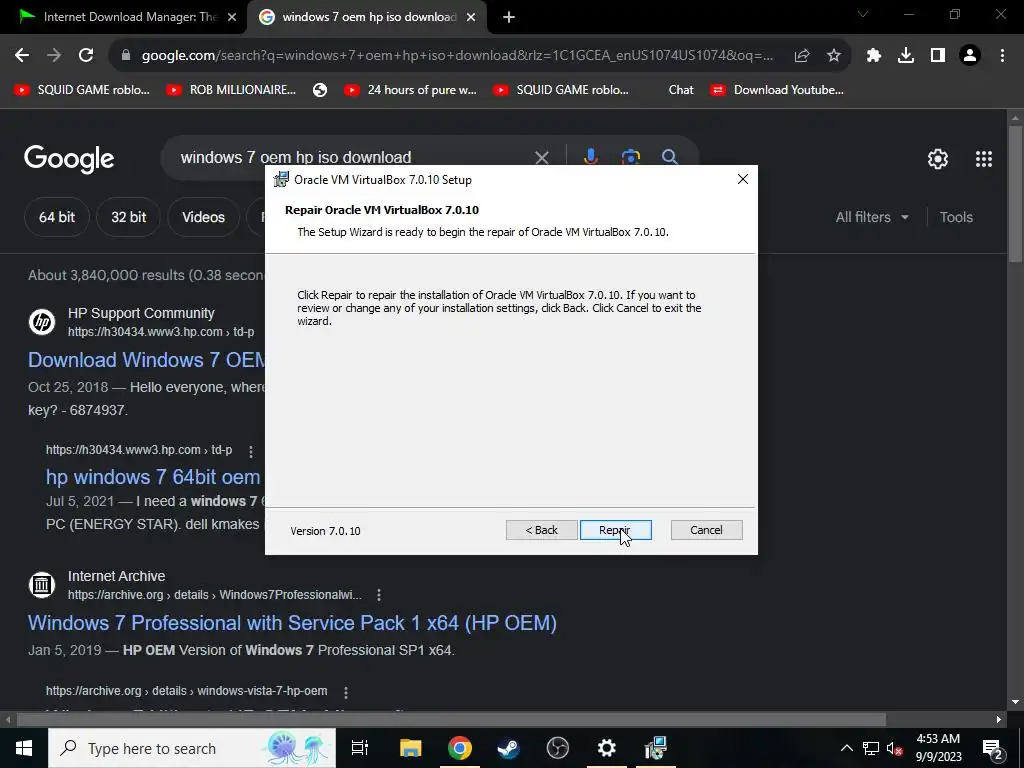
Task: Open Google search Tools
Action: 956,217
